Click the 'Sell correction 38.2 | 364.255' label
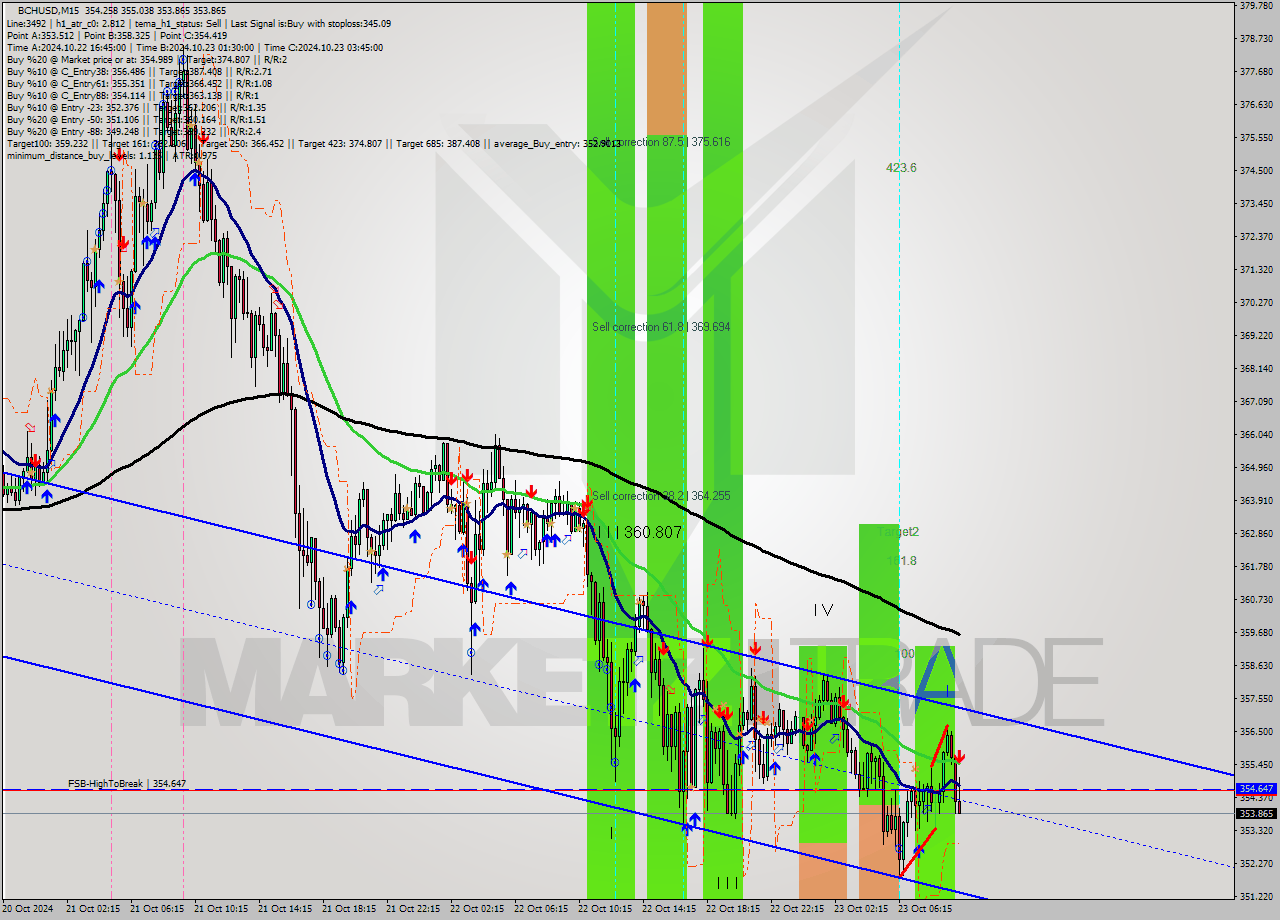Screen dimensions: 1280x920 tap(661, 496)
